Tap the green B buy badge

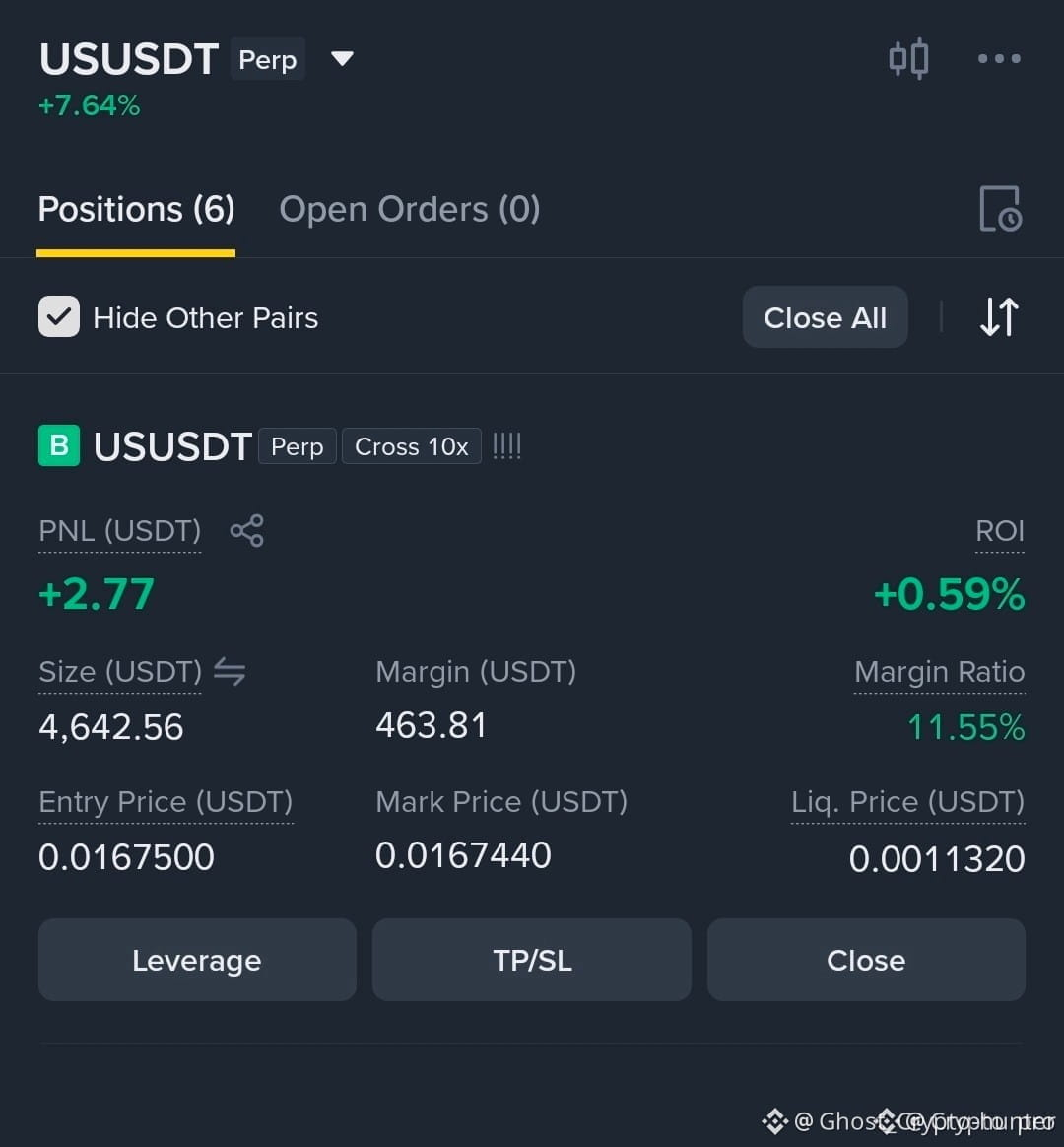pyautogui.click(x=59, y=445)
